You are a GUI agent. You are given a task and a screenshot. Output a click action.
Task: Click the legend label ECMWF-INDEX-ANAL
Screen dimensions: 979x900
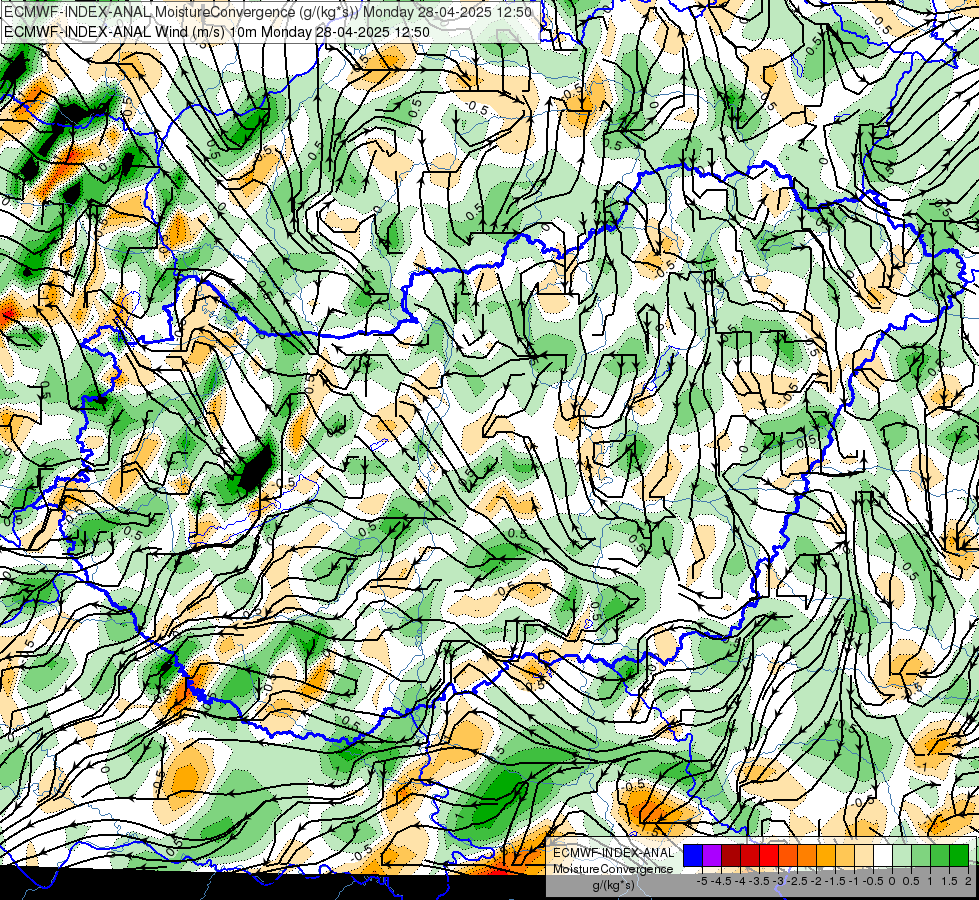(613, 853)
